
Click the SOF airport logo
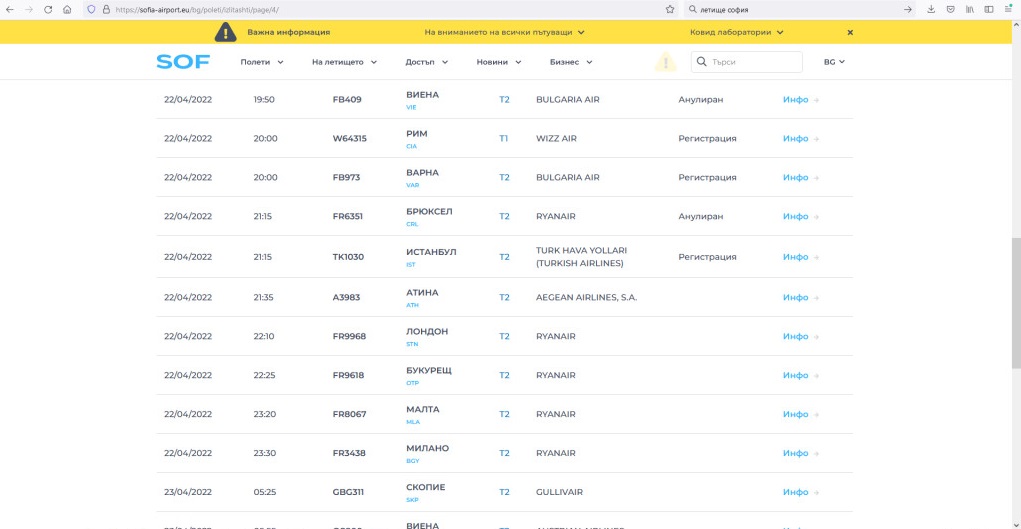(x=183, y=62)
